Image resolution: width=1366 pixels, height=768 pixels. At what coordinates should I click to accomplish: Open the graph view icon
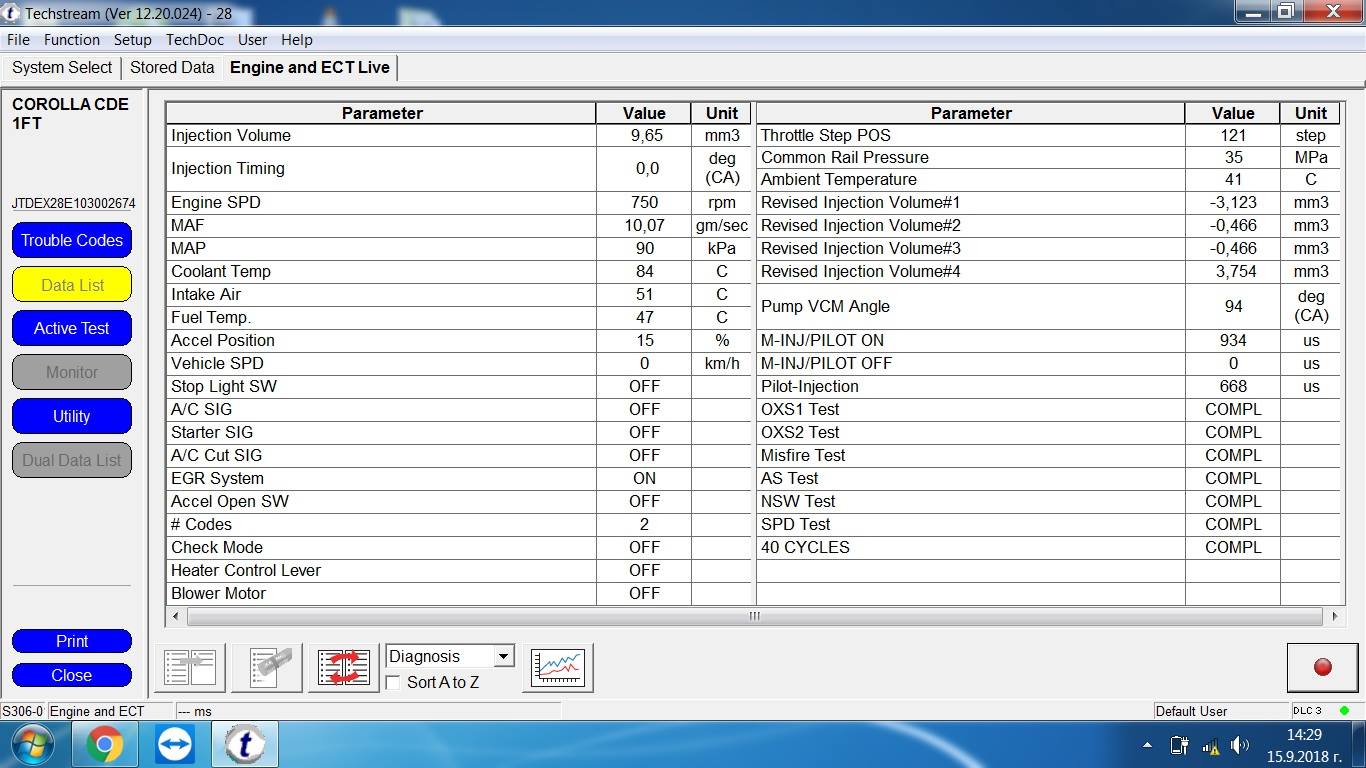pyautogui.click(x=557, y=667)
